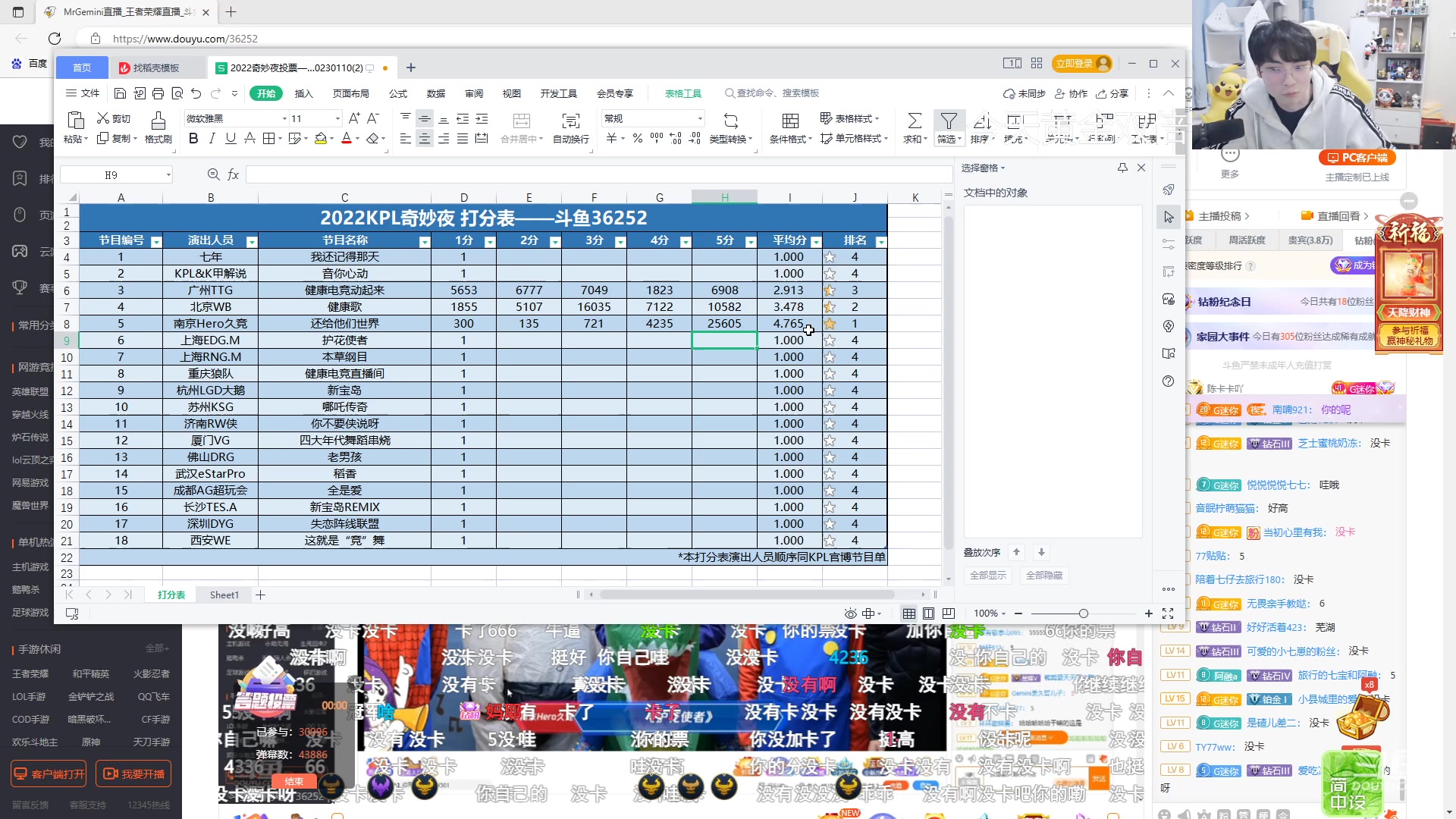1456x819 pixels.
Task: Click the fx insert function icon
Action: click(x=234, y=175)
